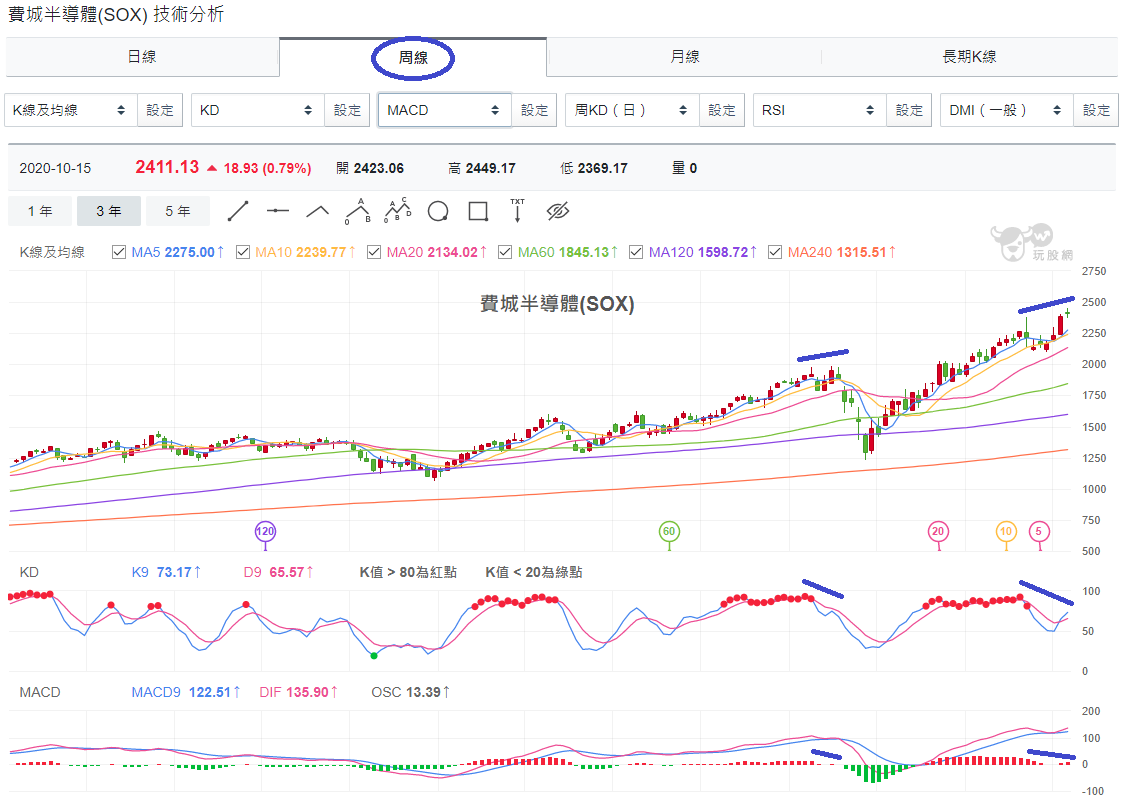Switch to the 日線 tab
1139x803 pixels.
point(142,57)
